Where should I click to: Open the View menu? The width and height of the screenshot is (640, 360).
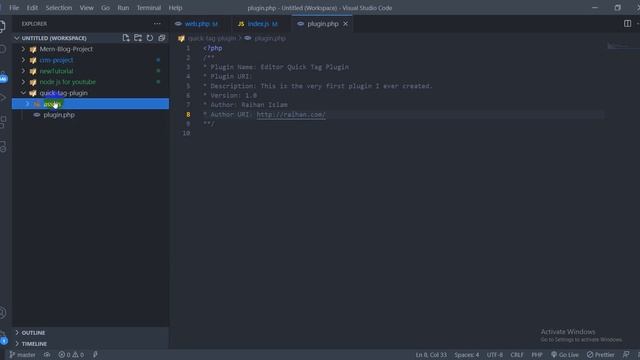point(87,8)
